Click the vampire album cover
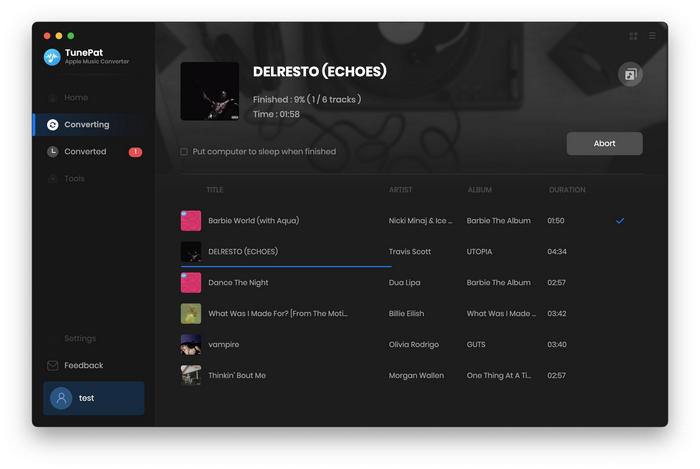The width and height of the screenshot is (700, 469). tap(191, 344)
